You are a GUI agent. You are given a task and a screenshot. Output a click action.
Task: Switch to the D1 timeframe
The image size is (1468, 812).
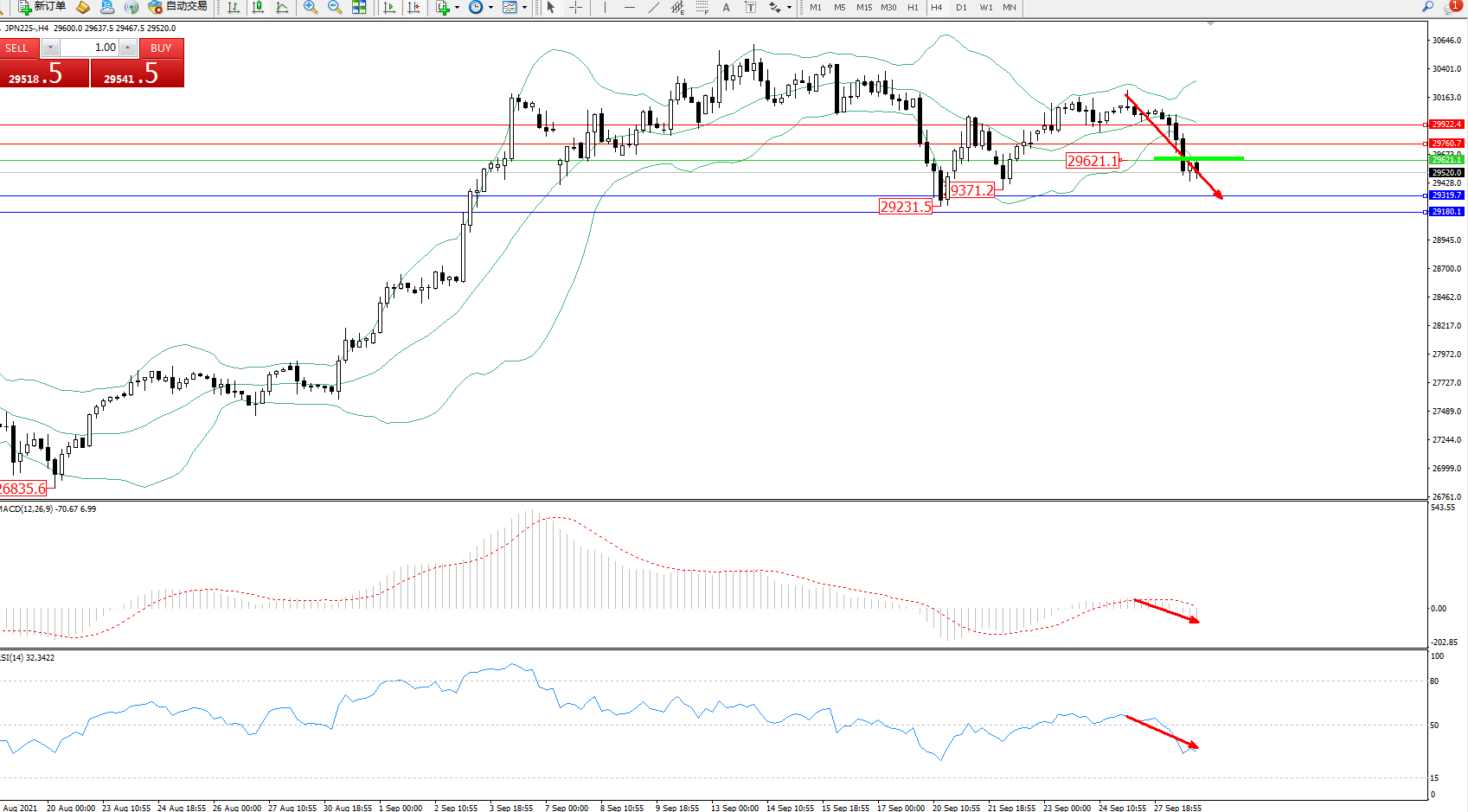point(961,7)
